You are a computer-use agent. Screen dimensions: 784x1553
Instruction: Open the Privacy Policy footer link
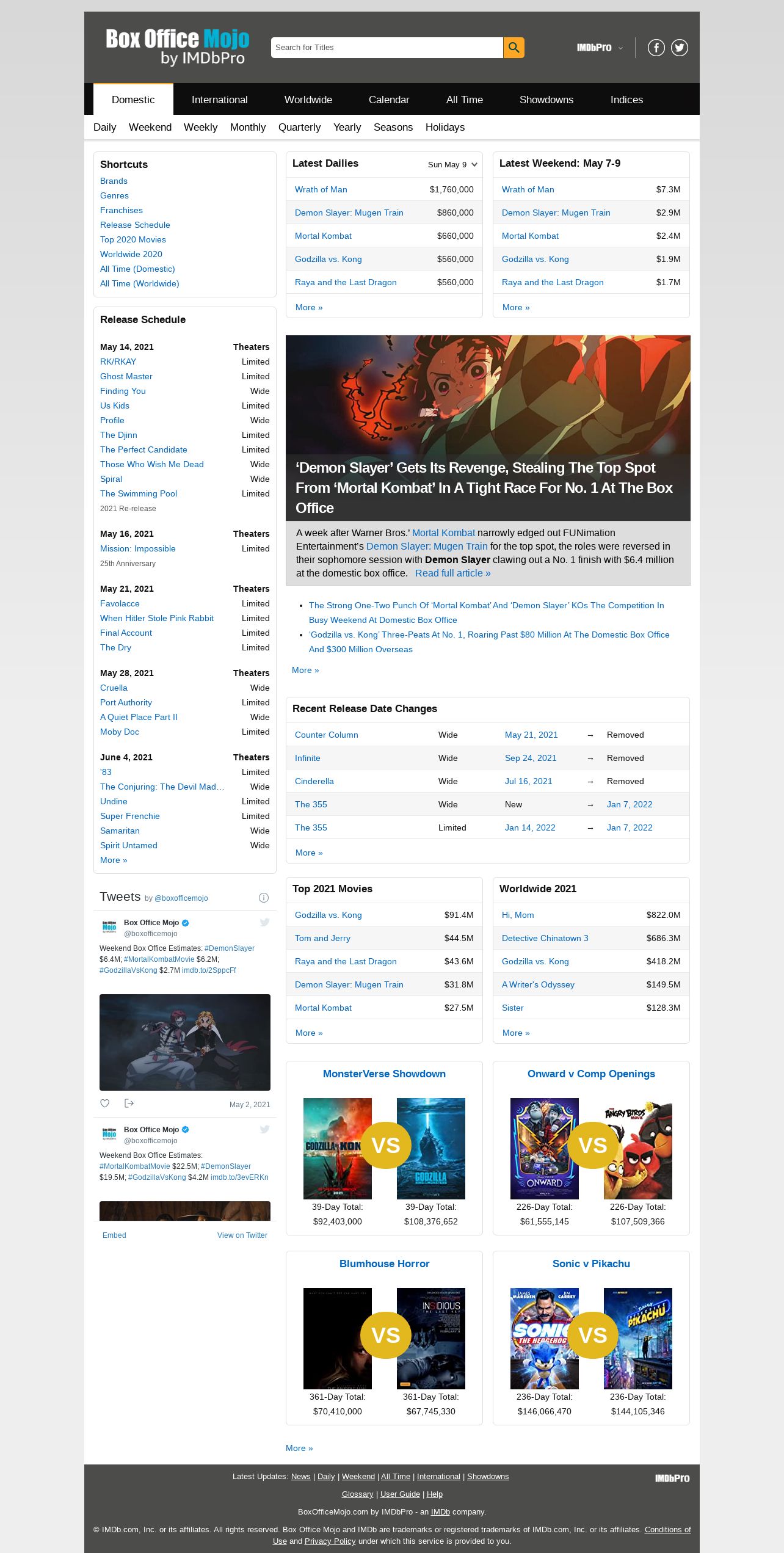pos(330,1541)
